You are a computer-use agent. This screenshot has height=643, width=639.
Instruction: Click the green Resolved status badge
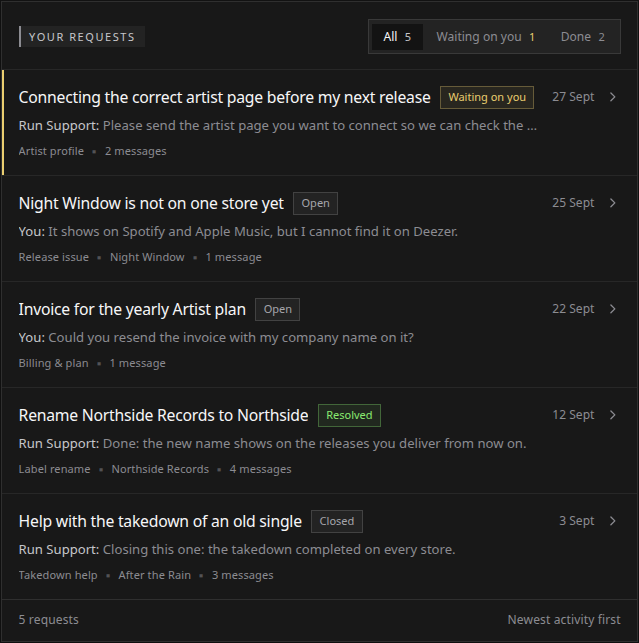[x=349, y=415]
